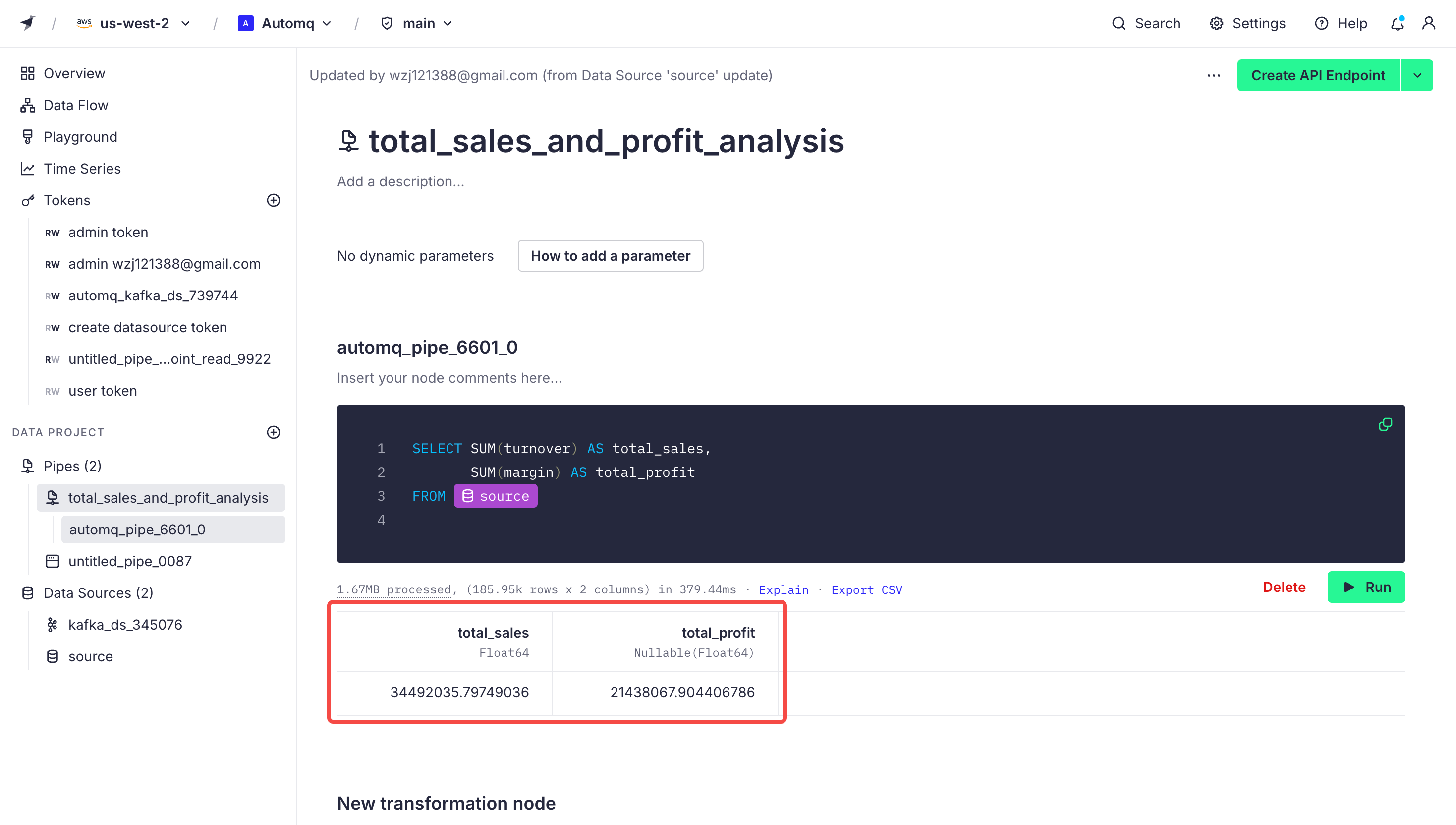Image resolution: width=1456 pixels, height=825 pixels.
Task: Select the kafka_ds_345076 data source
Action: tap(124, 624)
